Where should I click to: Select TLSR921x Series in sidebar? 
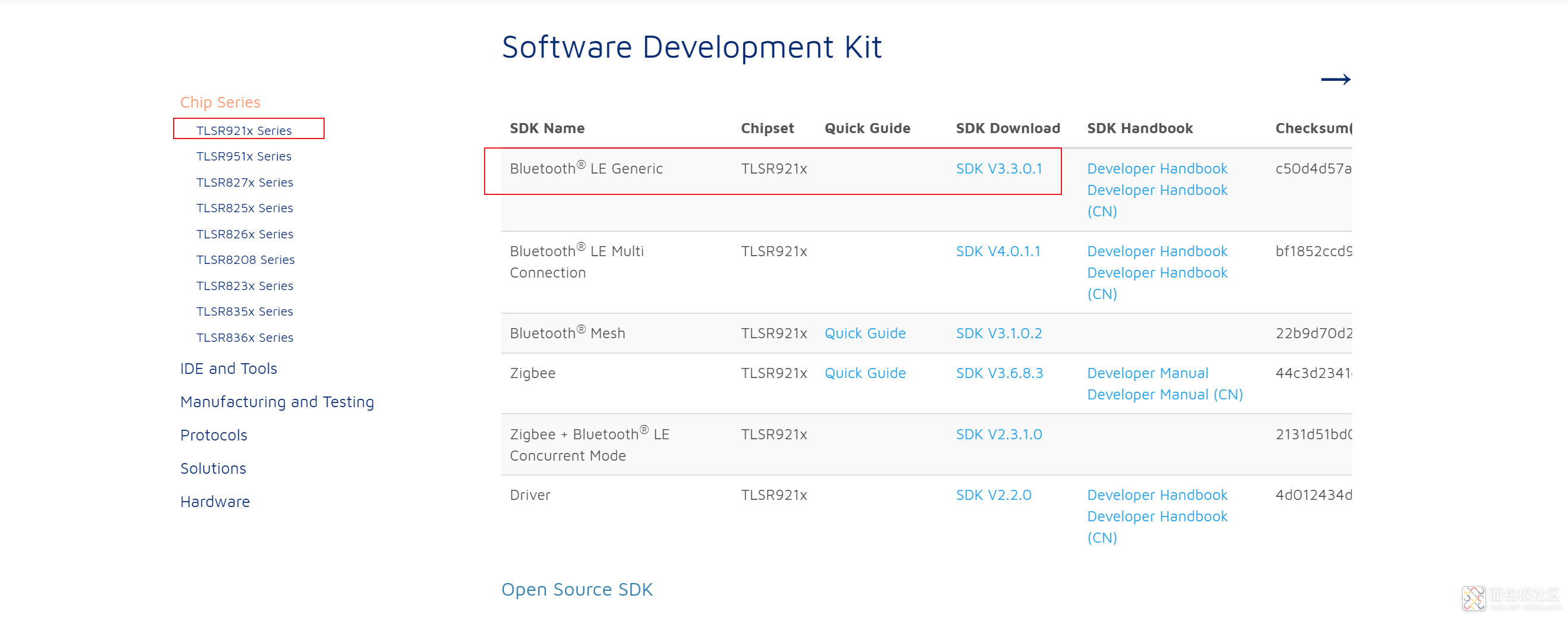[x=243, y=130]
